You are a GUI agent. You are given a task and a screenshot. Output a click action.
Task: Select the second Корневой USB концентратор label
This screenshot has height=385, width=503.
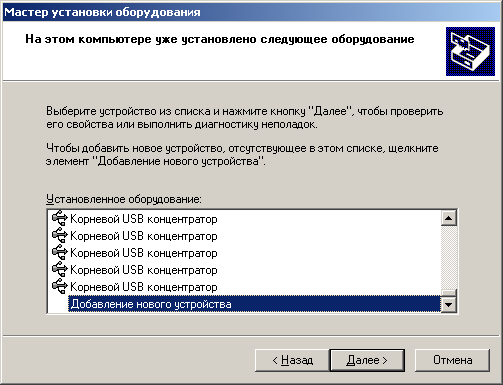pos(144,236)
